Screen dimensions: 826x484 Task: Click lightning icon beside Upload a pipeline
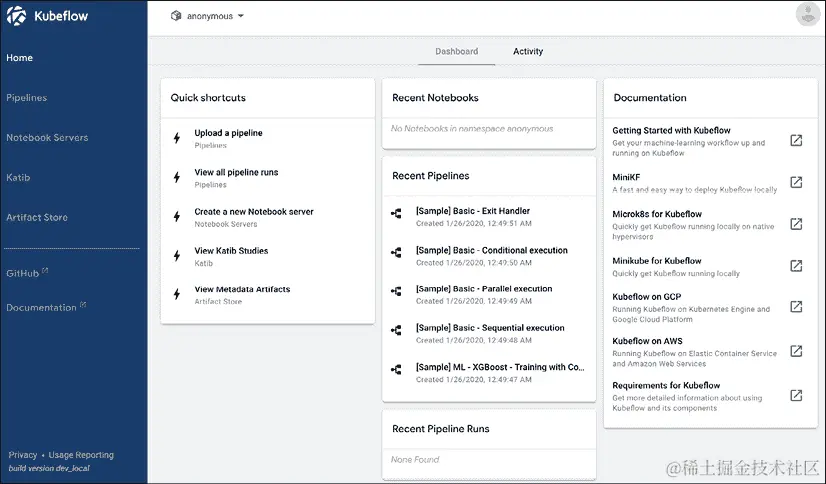point(177,138)
